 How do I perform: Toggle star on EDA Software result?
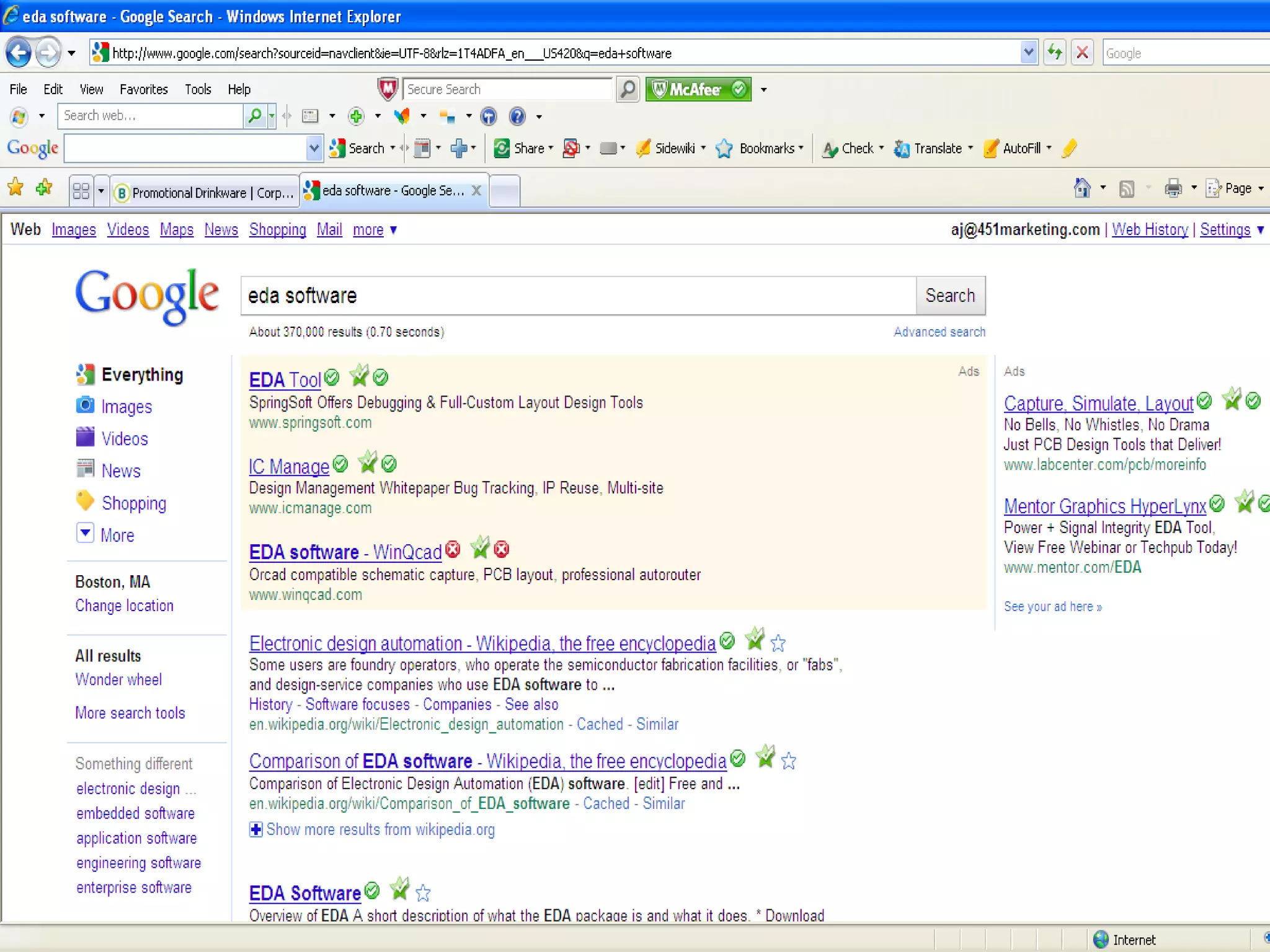(423, 893)
